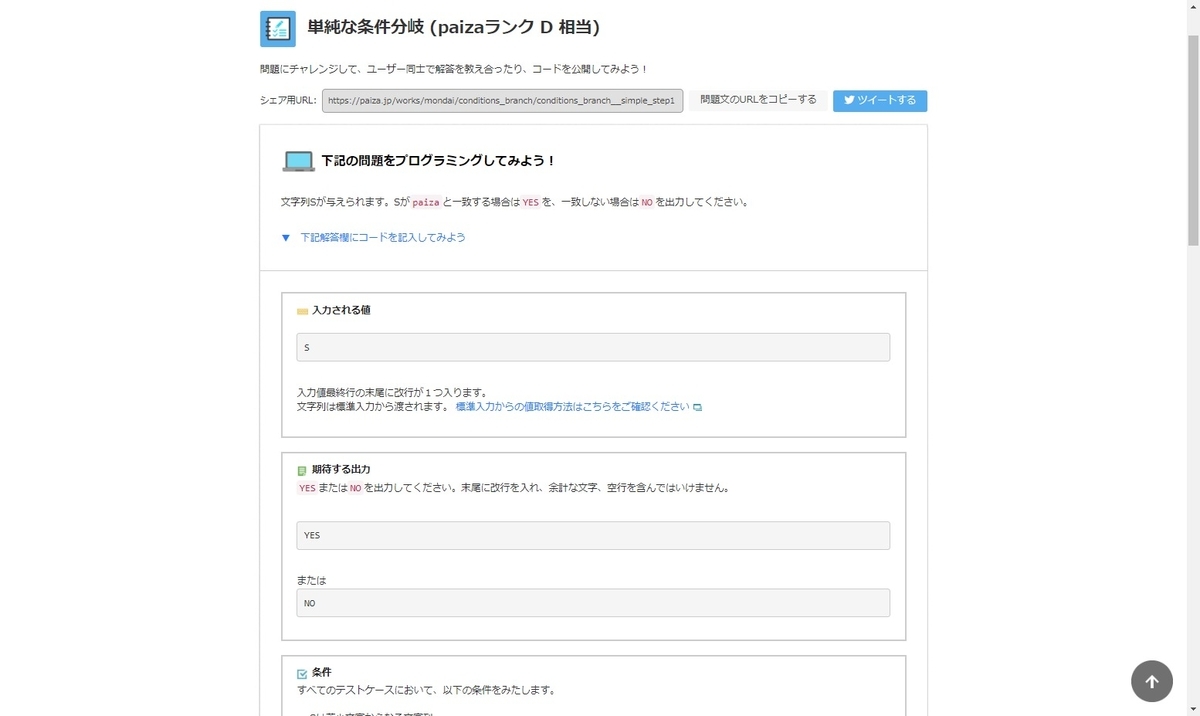Click the notepad icon beside the problem title
Image resolution: width=1200 pixels, height=716 pixels.
277,28
